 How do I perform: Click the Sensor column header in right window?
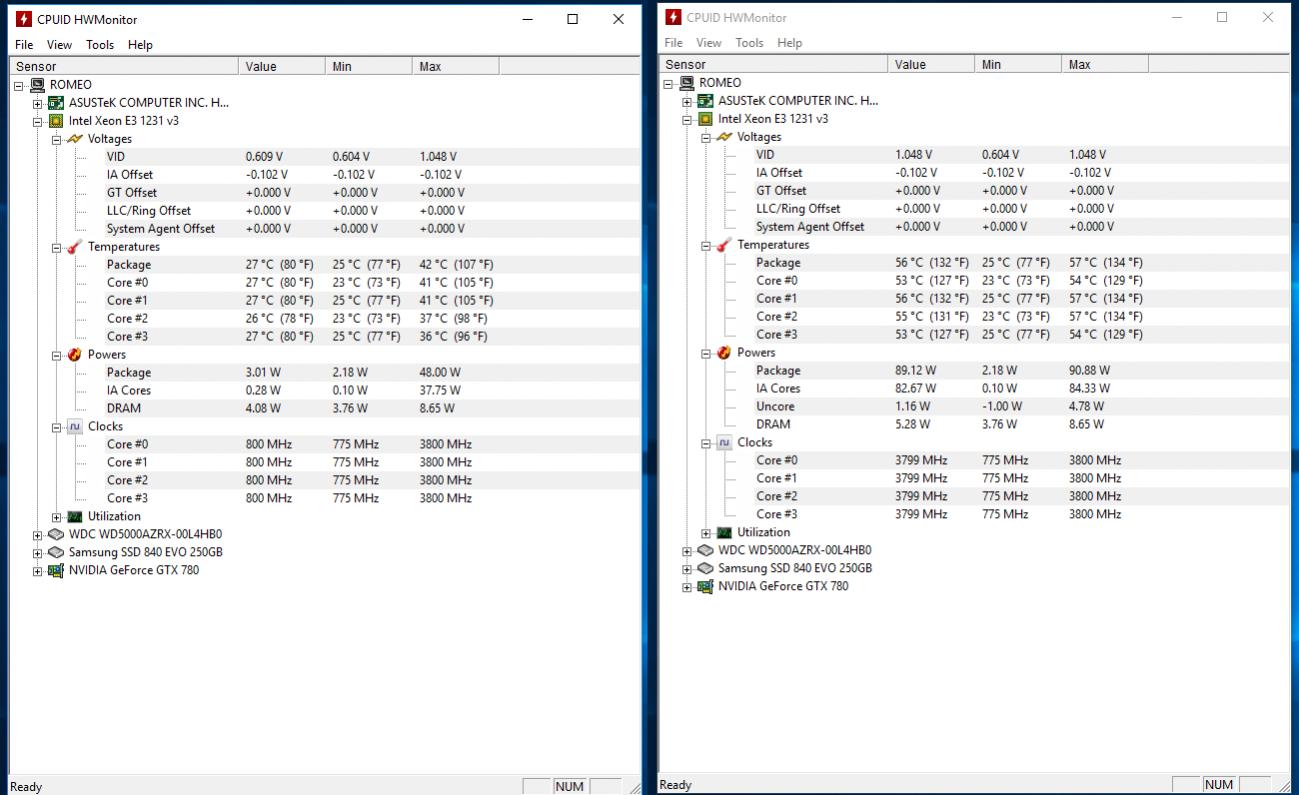pos(775,64)
